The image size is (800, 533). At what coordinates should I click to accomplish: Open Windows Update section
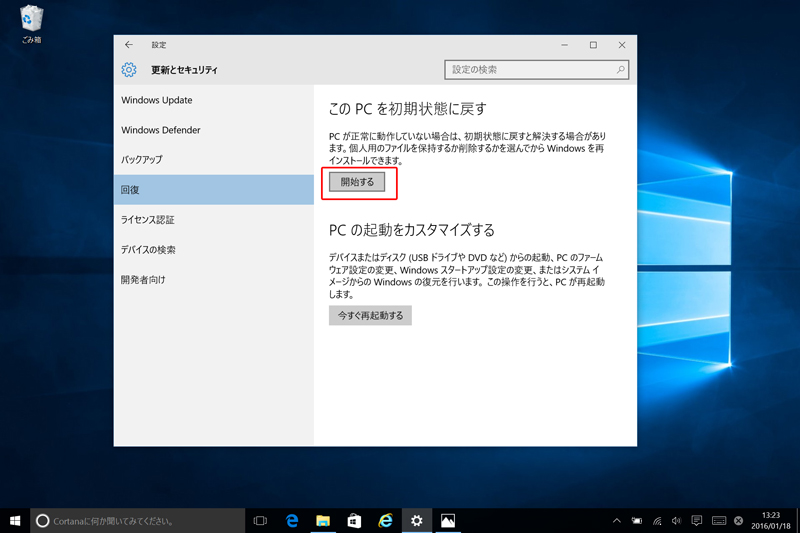tap(214, 100)
